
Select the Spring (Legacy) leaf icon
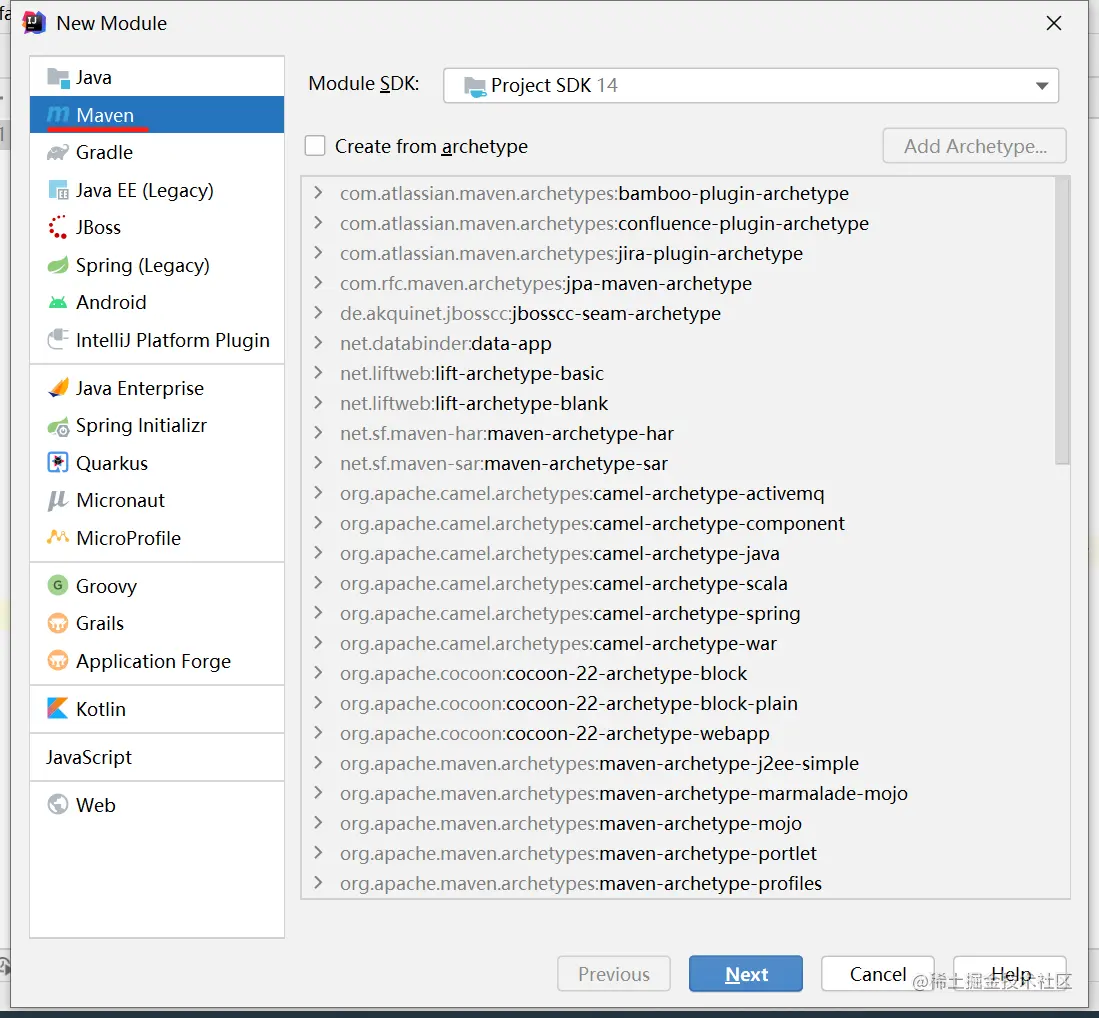[x=58, y=265]
